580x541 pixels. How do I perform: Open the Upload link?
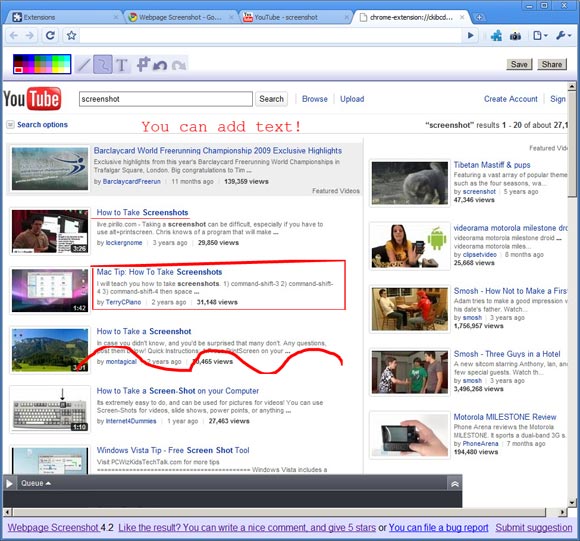[x=352, y=99]
